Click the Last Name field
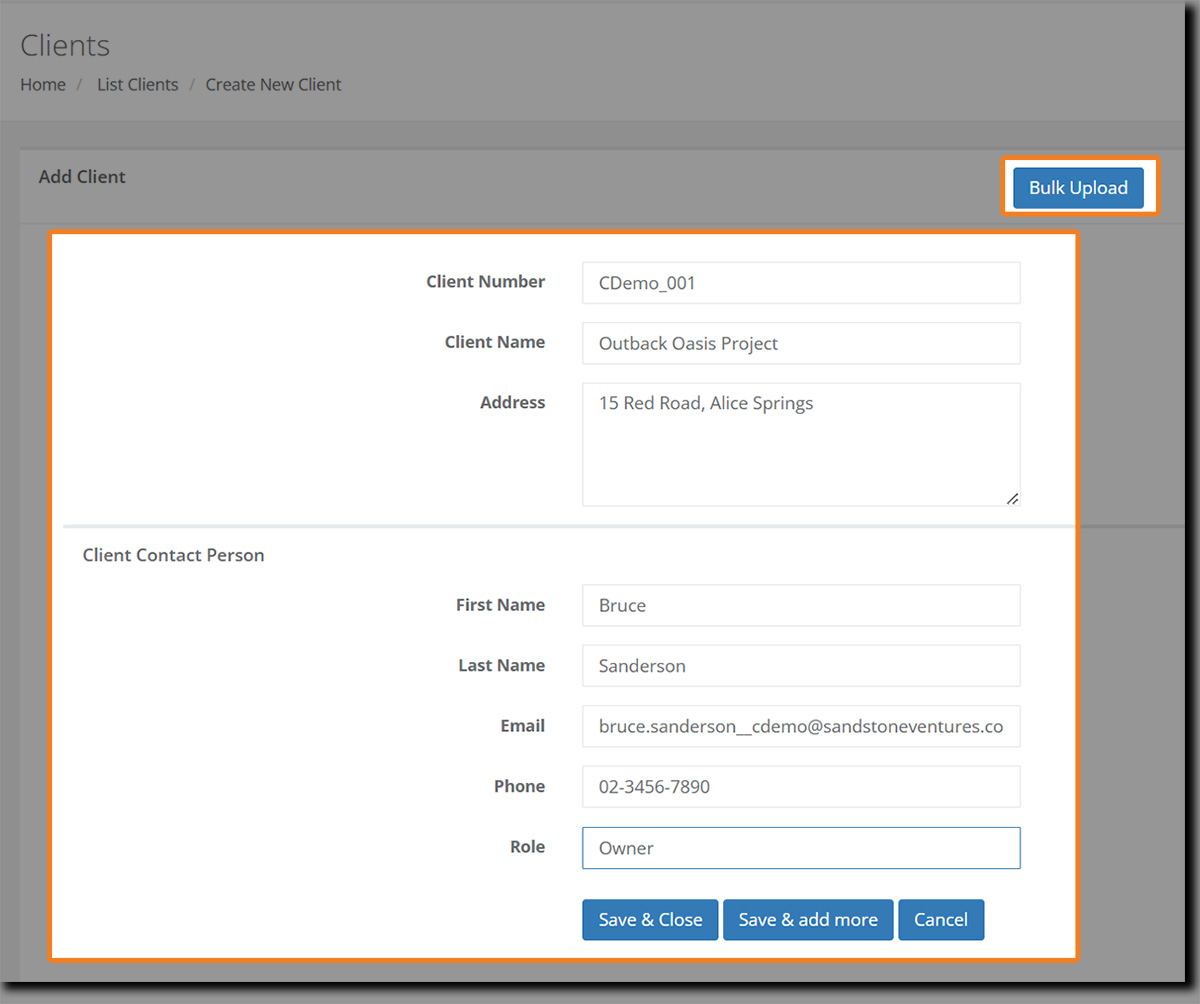1200x1004 pixels. [800, 666]
